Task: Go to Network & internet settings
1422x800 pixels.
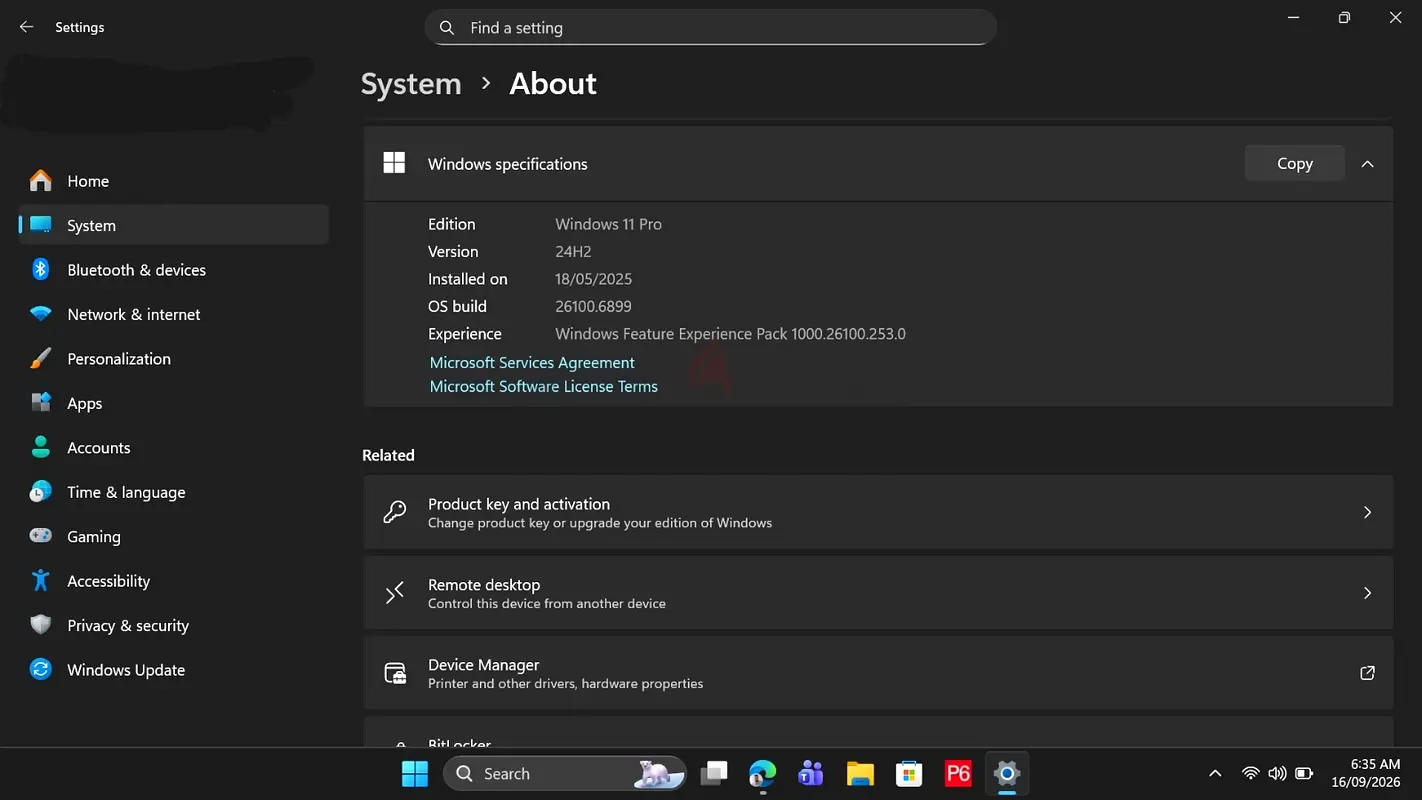Action: (174, 314)
